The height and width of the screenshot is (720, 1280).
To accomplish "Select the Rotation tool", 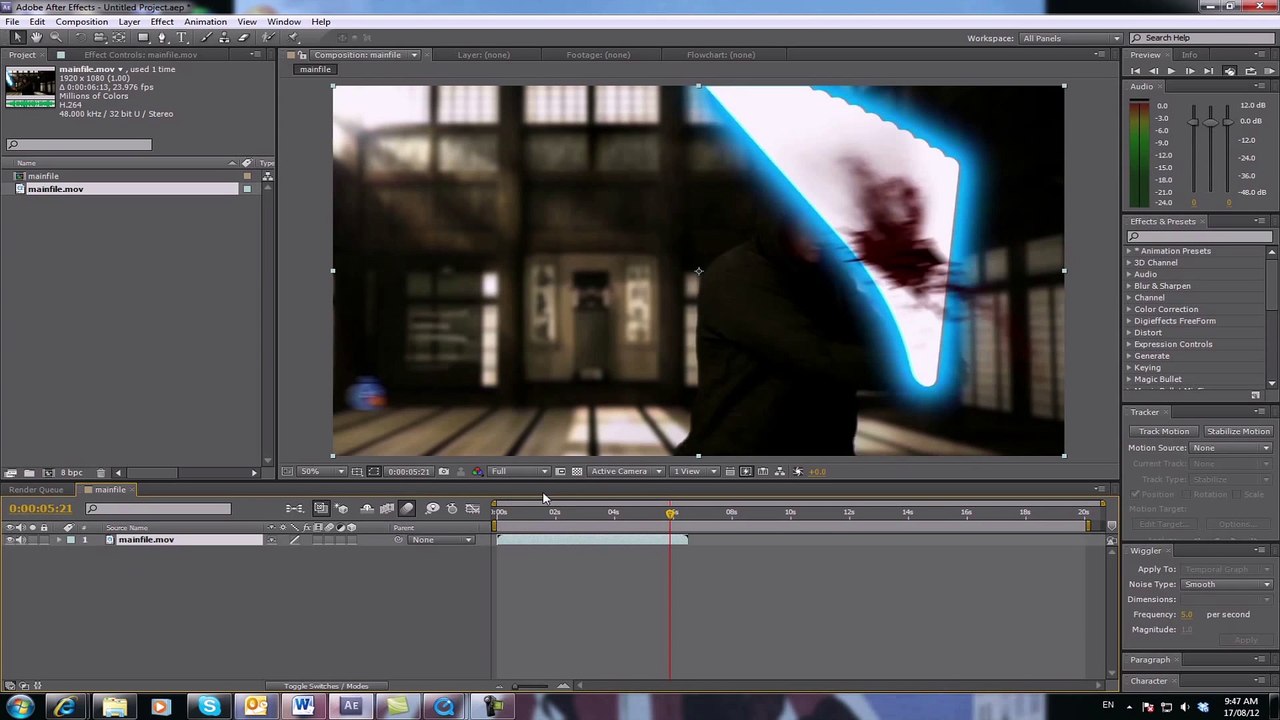I will click(81, 38).
